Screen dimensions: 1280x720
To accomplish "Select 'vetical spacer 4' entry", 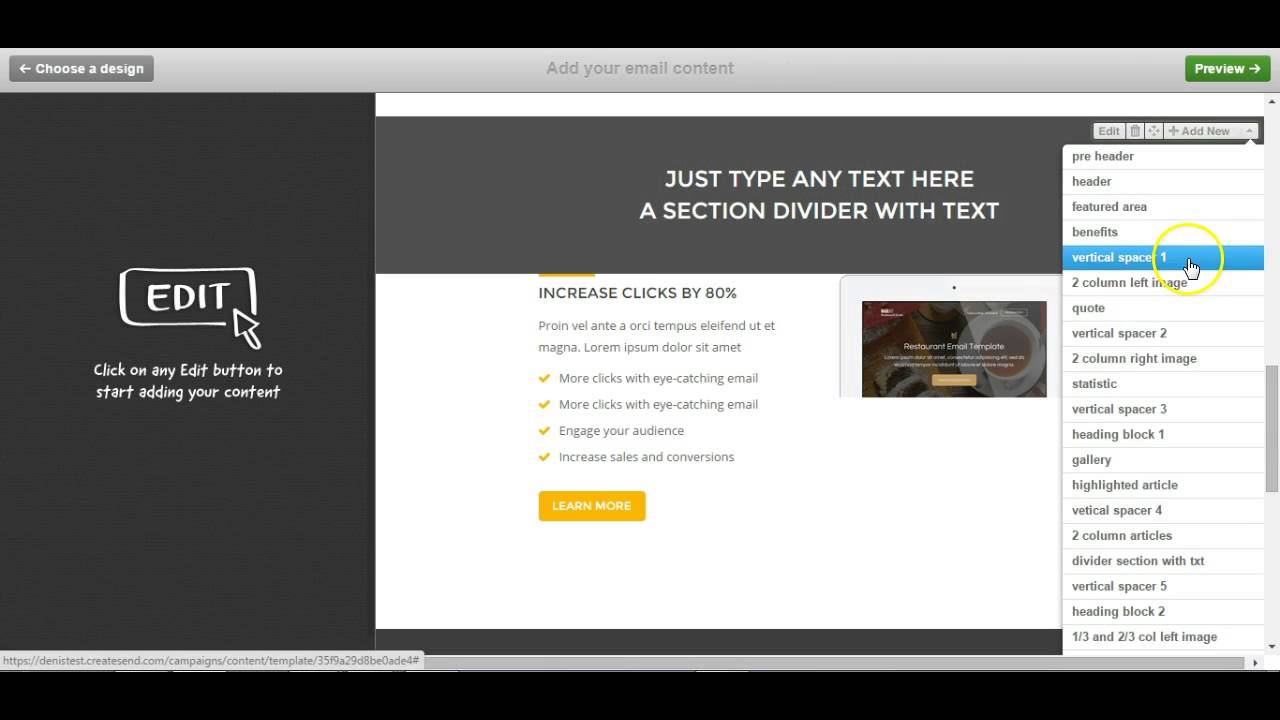I will pos(1163,511).
